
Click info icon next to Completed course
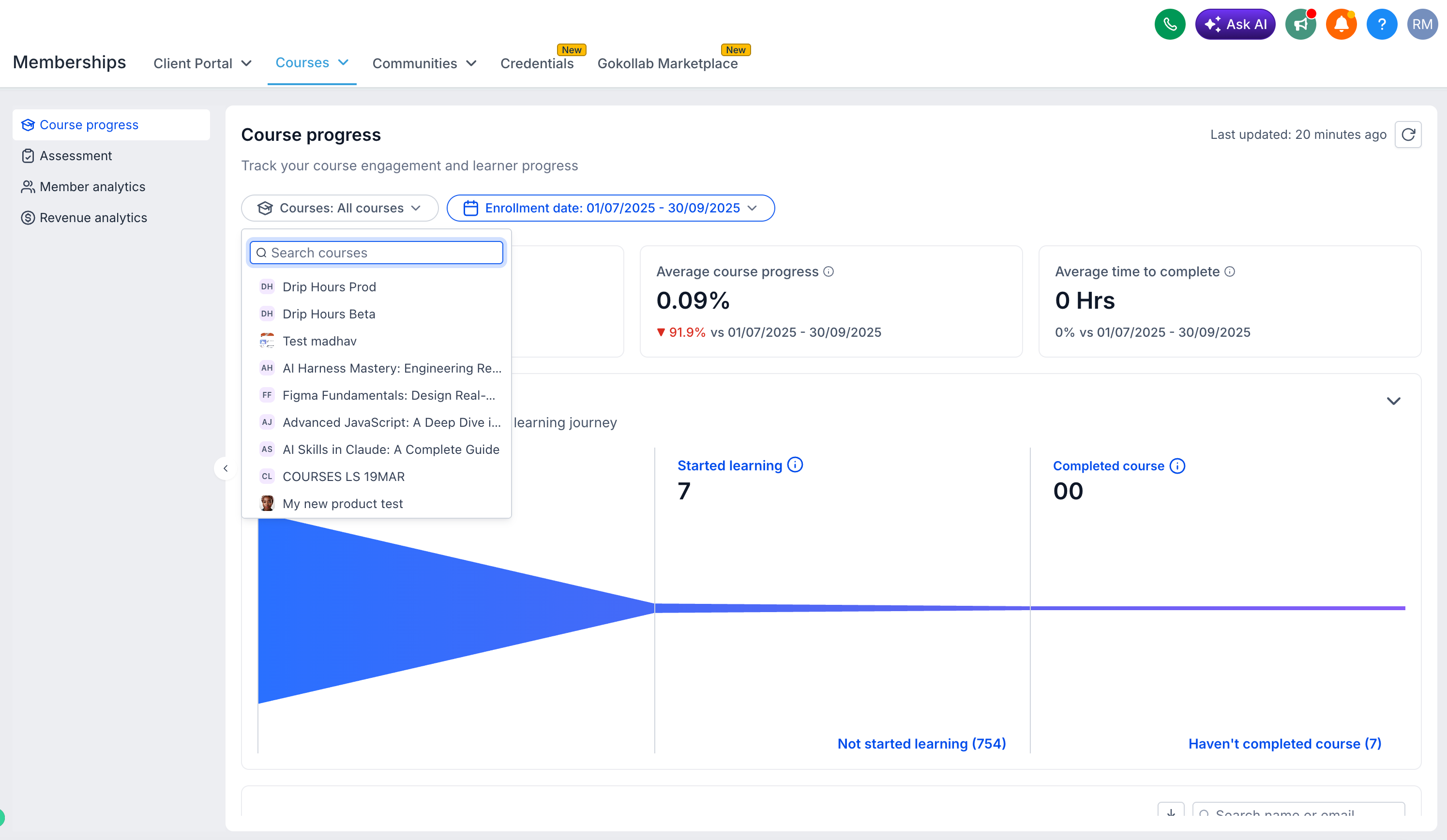[x=1177, y=465]
